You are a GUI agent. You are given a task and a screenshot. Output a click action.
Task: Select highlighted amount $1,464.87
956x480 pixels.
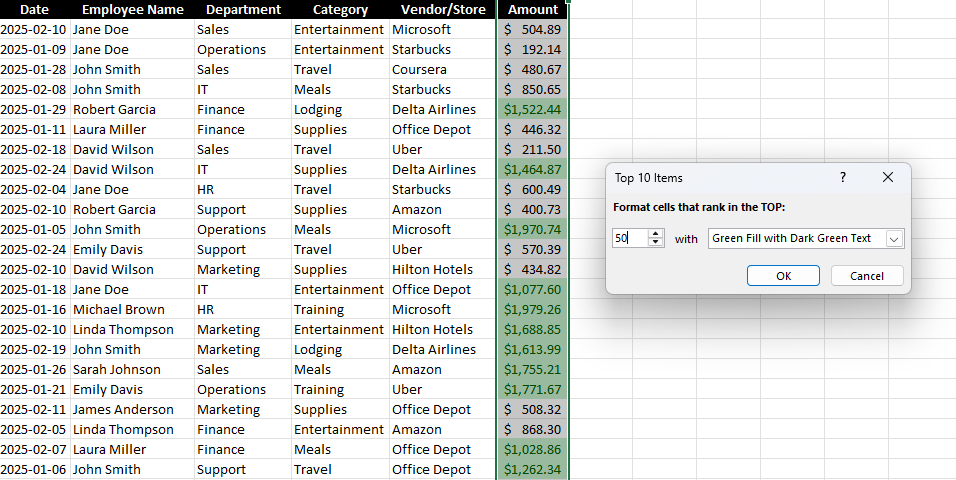coord(533,170)
